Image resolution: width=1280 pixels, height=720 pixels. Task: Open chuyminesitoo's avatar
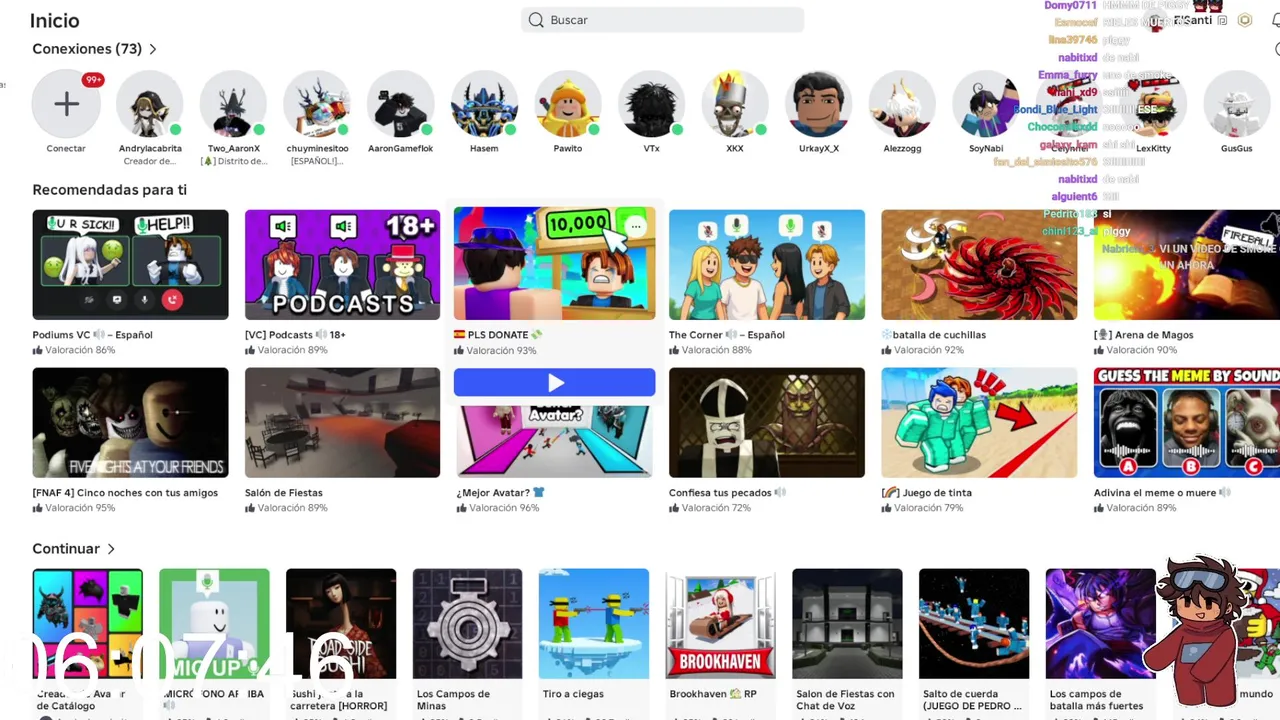(x=317, y=103)
